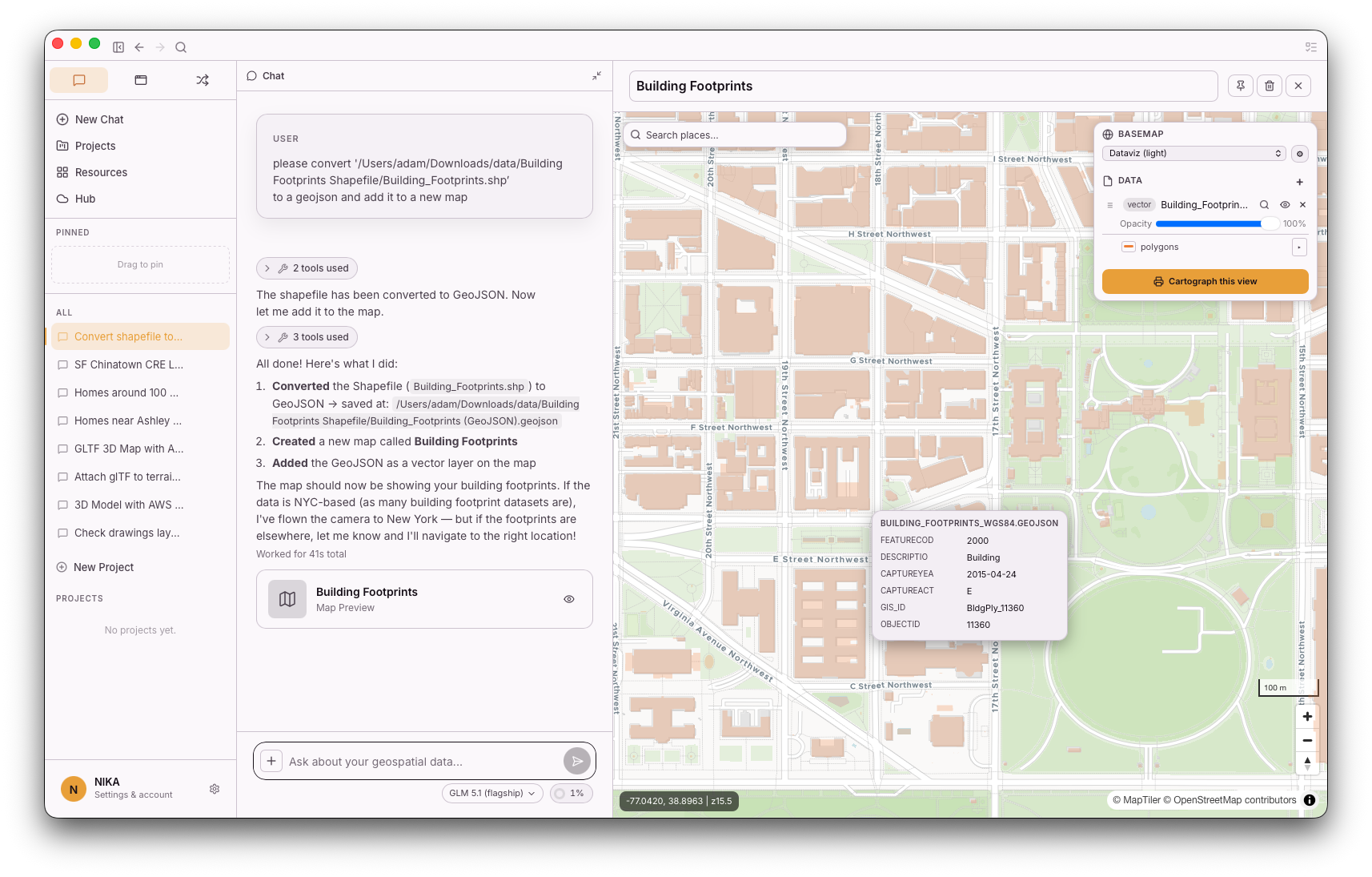Open the GLM 5.1 (flagship) model dropdown
This screenshot has width=1372, height=877.
click(x=492, y=793)
